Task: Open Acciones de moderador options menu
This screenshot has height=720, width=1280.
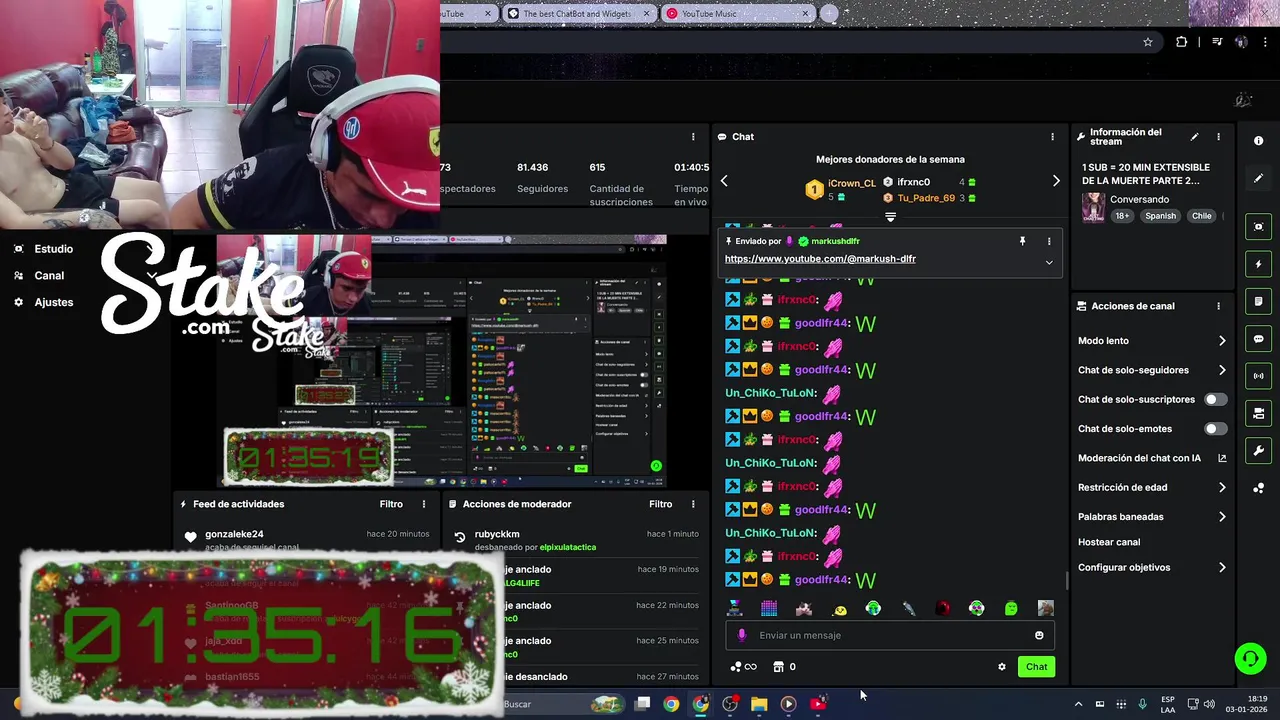Action: (693, 504)
